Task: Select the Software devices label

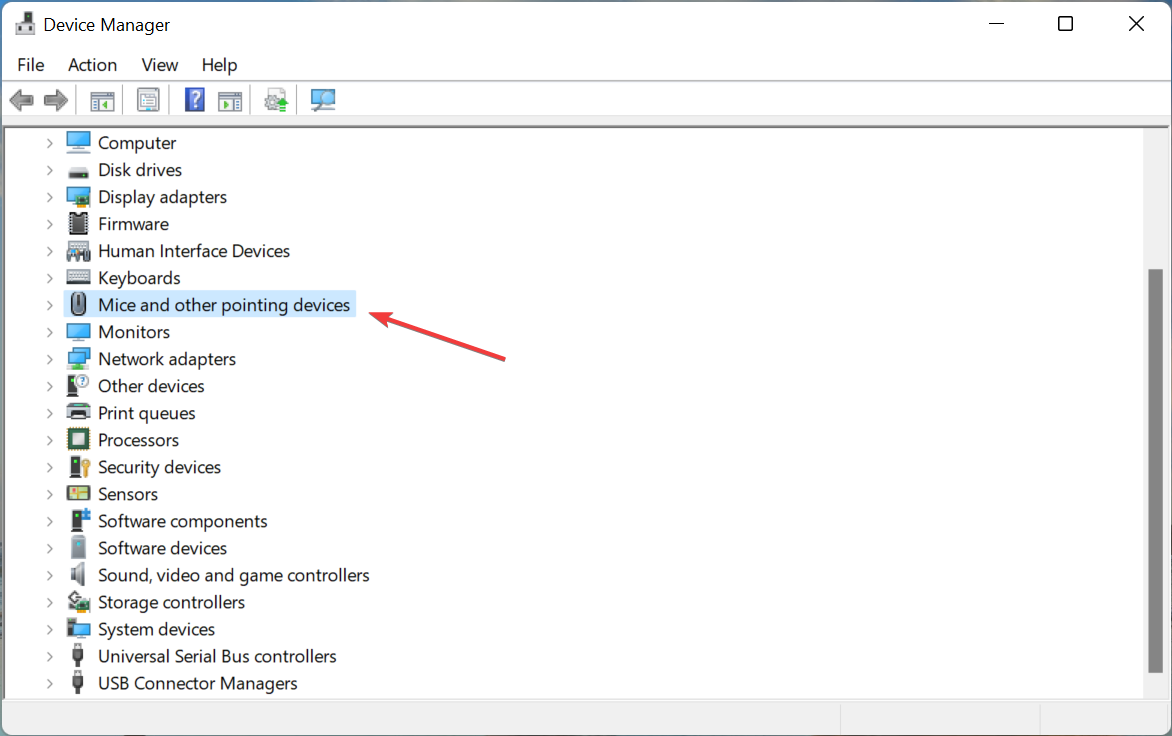Action: click(162, 548)
